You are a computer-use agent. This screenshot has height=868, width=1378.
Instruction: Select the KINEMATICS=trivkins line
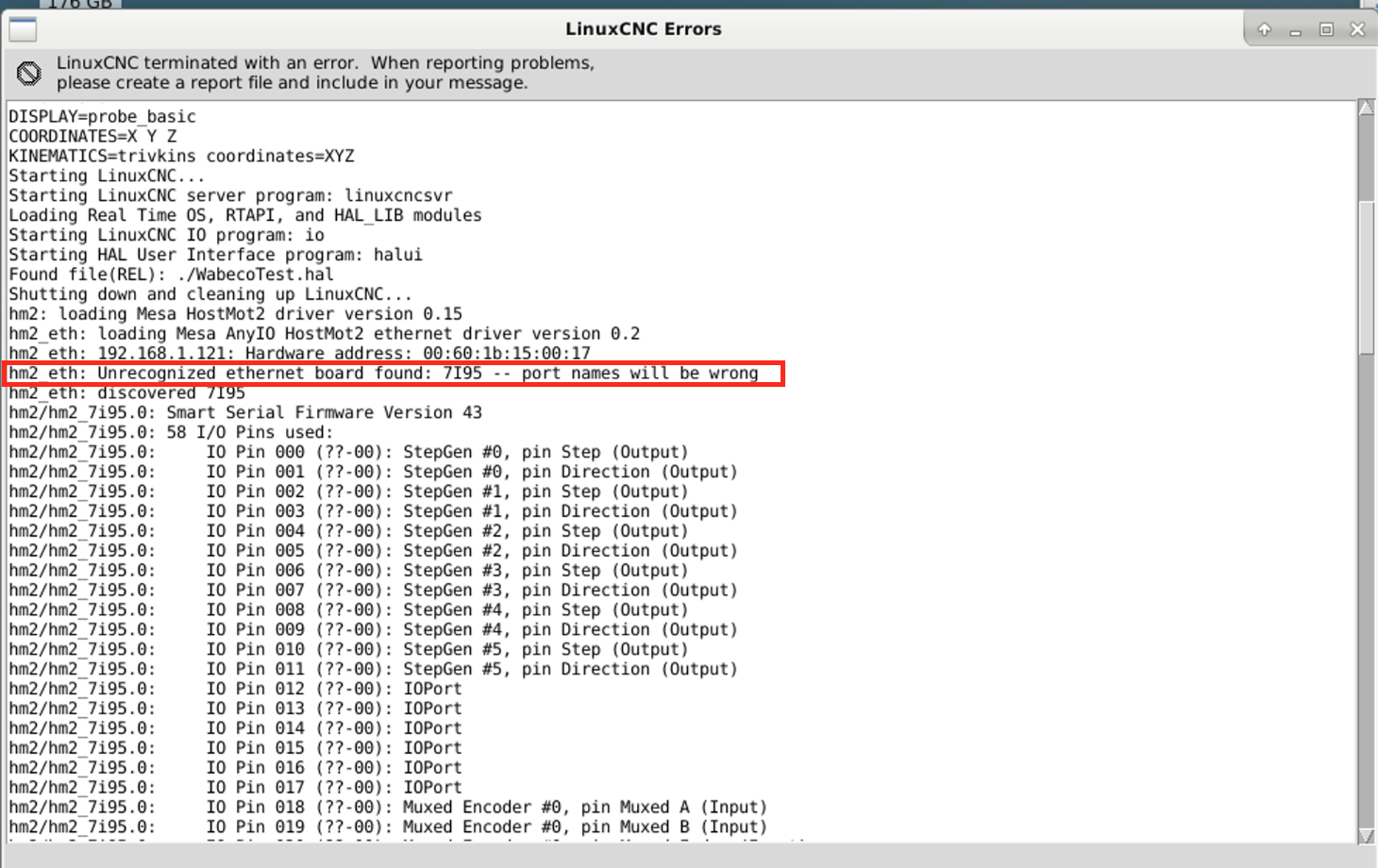182,157
